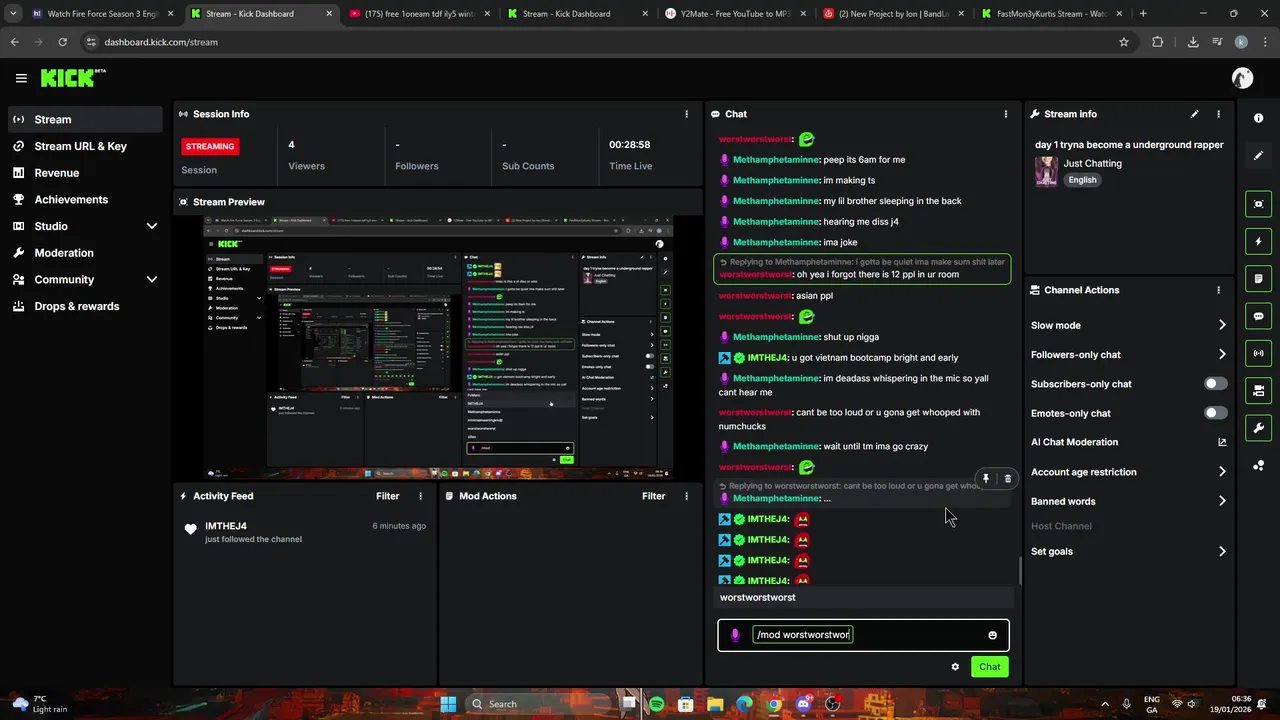The height and width of the screenshot is (720, 1280).
Task: Click the chat identity badge icon
Action: click(735, 635)
